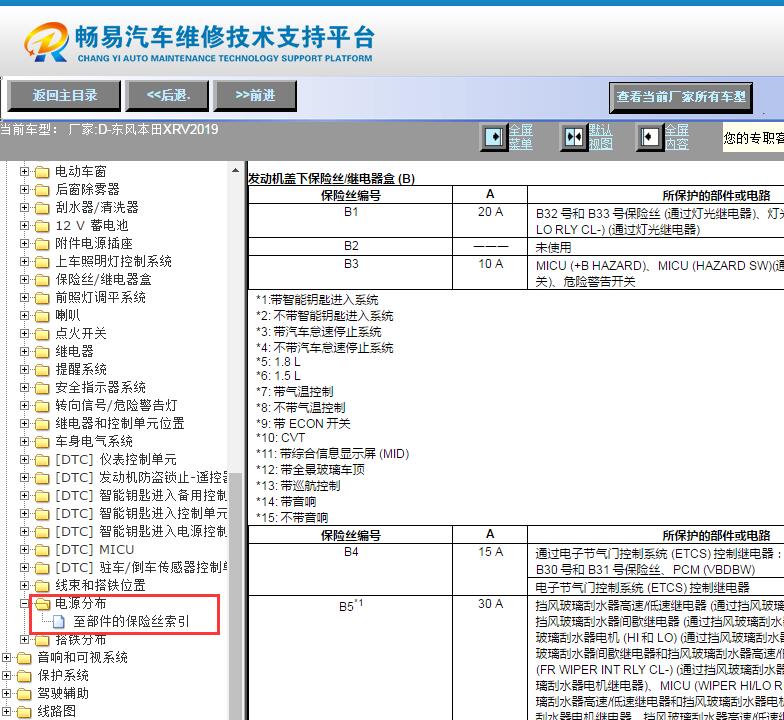
Task: Expand the 12 V 蓄电池 tree node
Action: (x=24, y=226)
